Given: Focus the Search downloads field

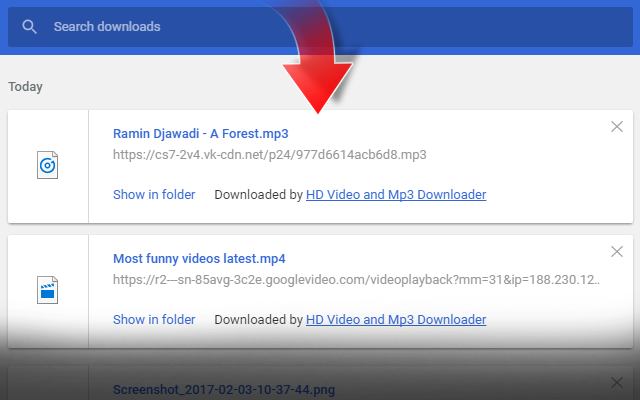Looking at the screenshot, I should coord(320,27).
